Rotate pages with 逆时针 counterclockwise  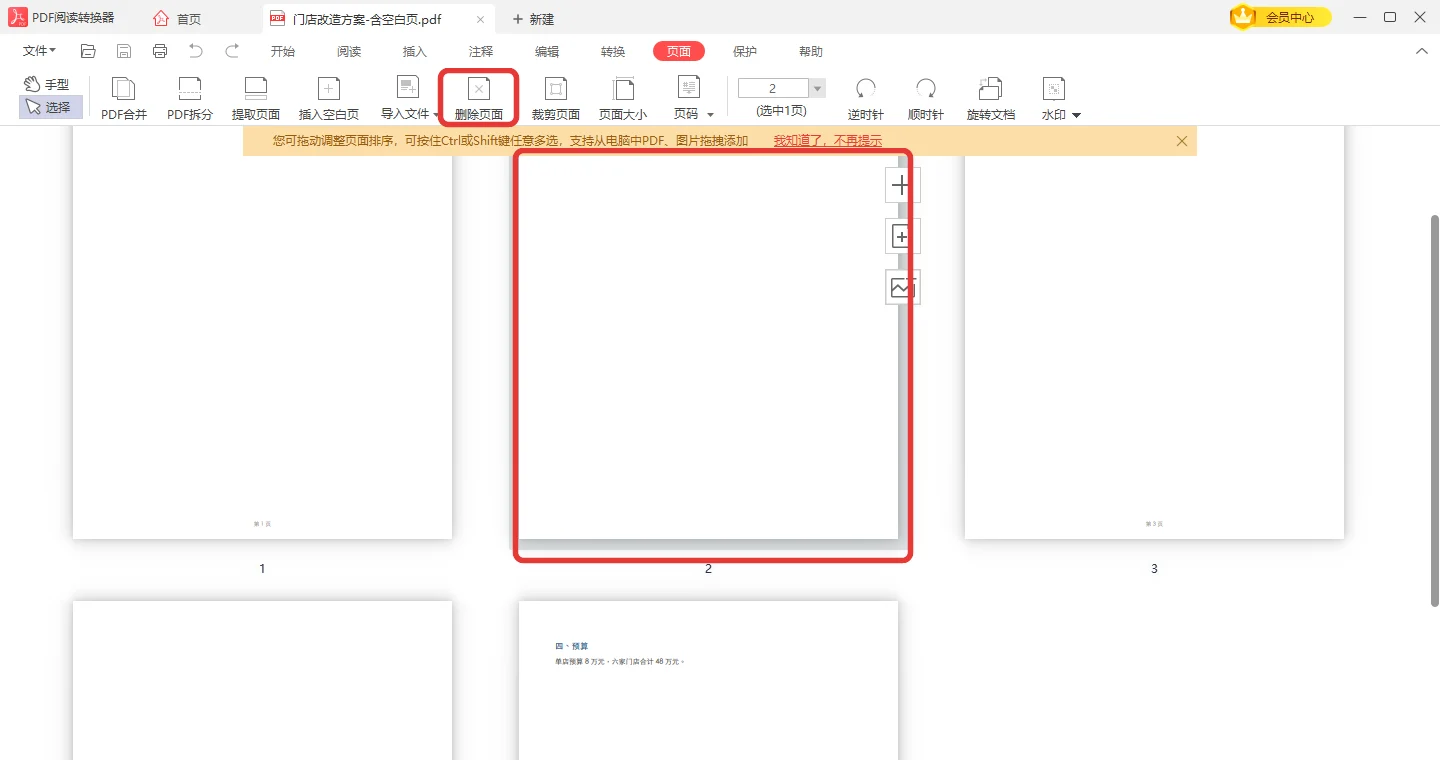(866, 99)
